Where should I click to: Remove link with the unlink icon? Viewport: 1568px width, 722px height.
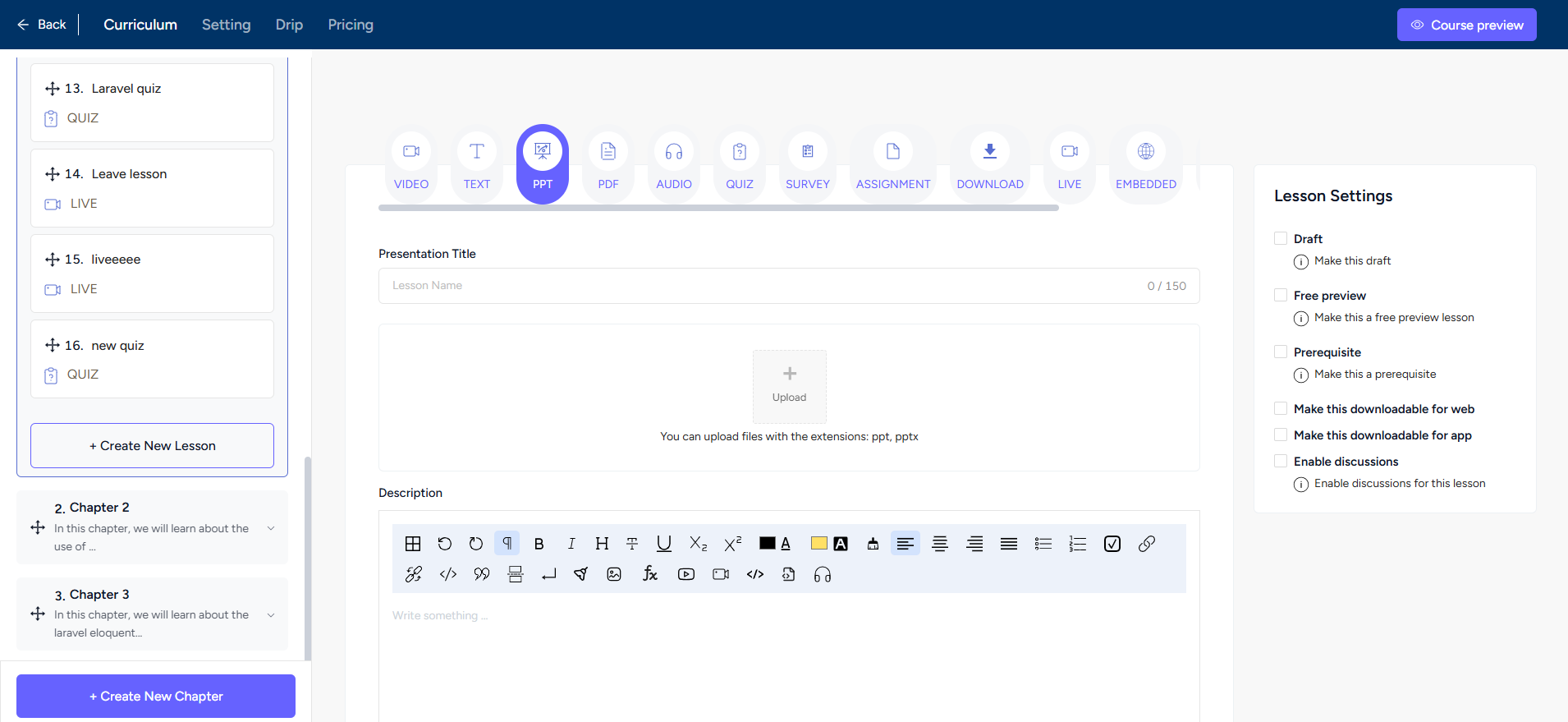(414, 574)
